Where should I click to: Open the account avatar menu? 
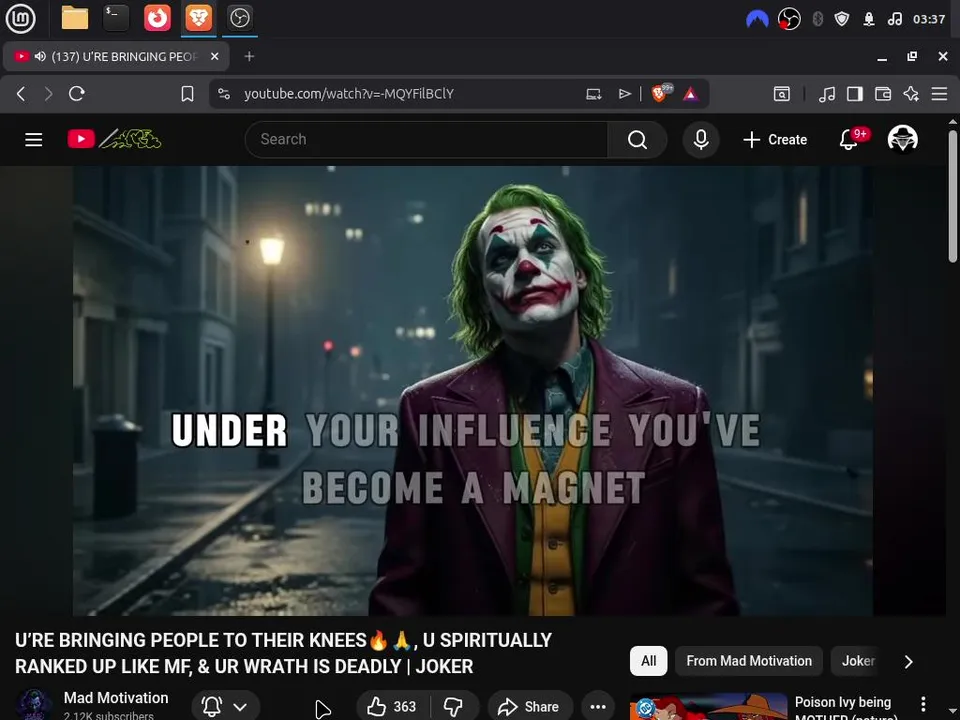click(903, 139)
